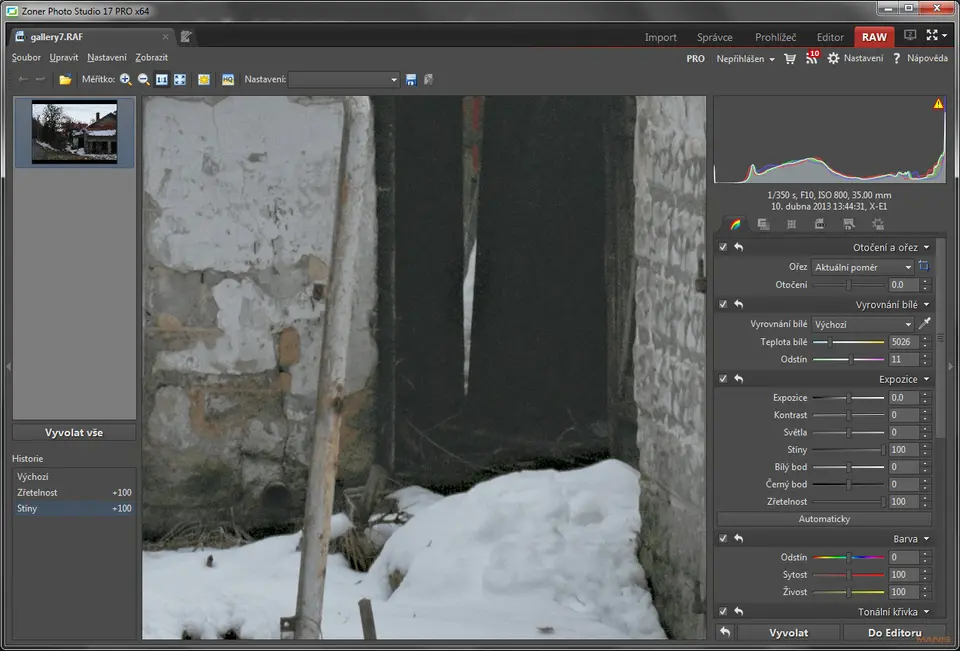The height and width of the screenshot is (651, 960).
Task: Open the Vyrovnání bílé preset dropdown
Action: [x=862, y=324]
